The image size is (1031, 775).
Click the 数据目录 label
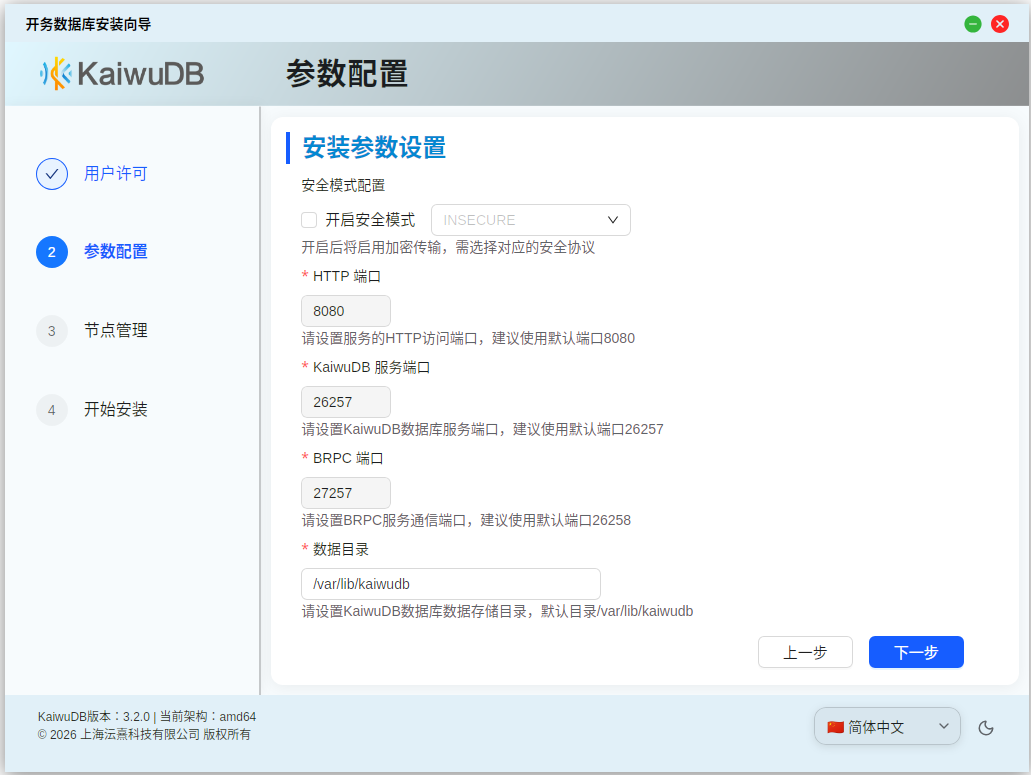341,550
